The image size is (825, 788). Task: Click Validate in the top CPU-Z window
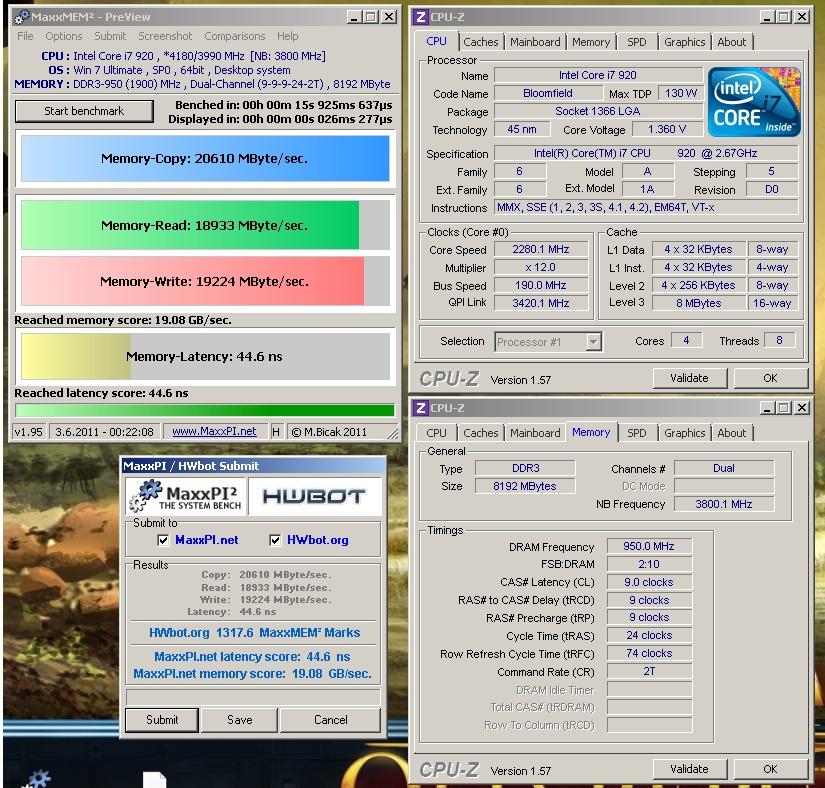689,378
